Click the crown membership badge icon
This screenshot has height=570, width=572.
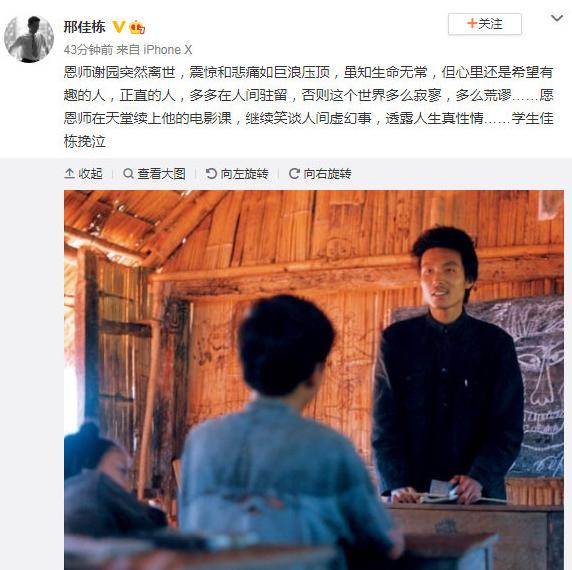(137, 27)
